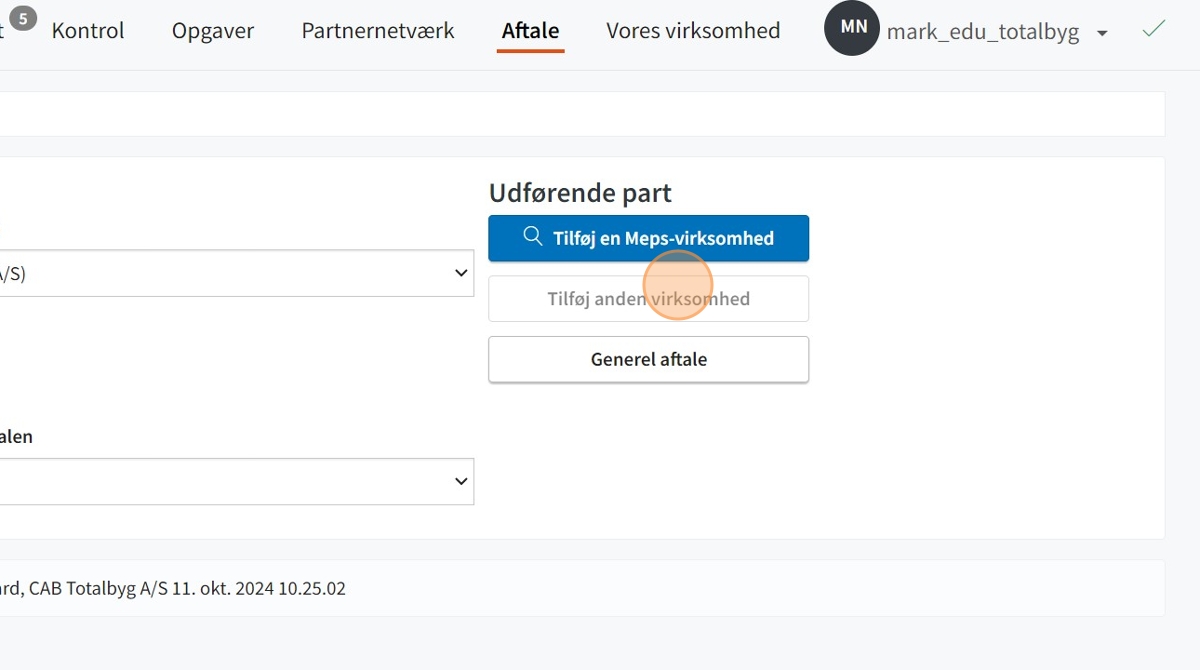The width and height of the screenshot is (1200, 670).
Task: Expand chevron of dropdown under 'alen' label
Action: (x=461, y=481)
